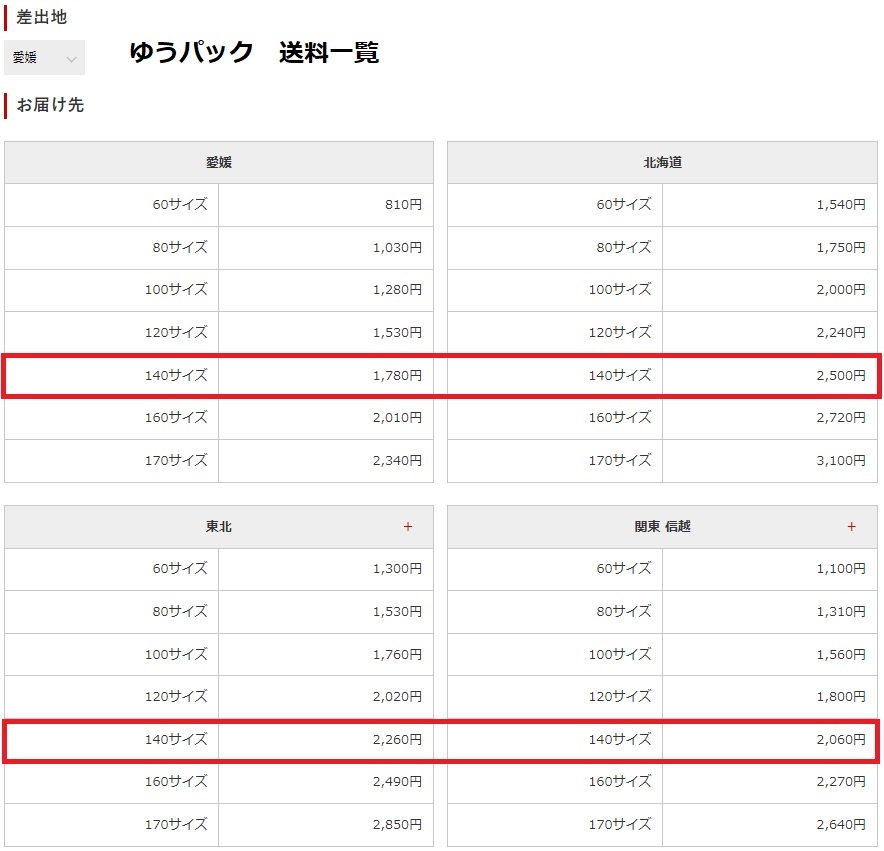
Task: Click the 愛媛 destination table header
Action: click(x=219, y=162)
